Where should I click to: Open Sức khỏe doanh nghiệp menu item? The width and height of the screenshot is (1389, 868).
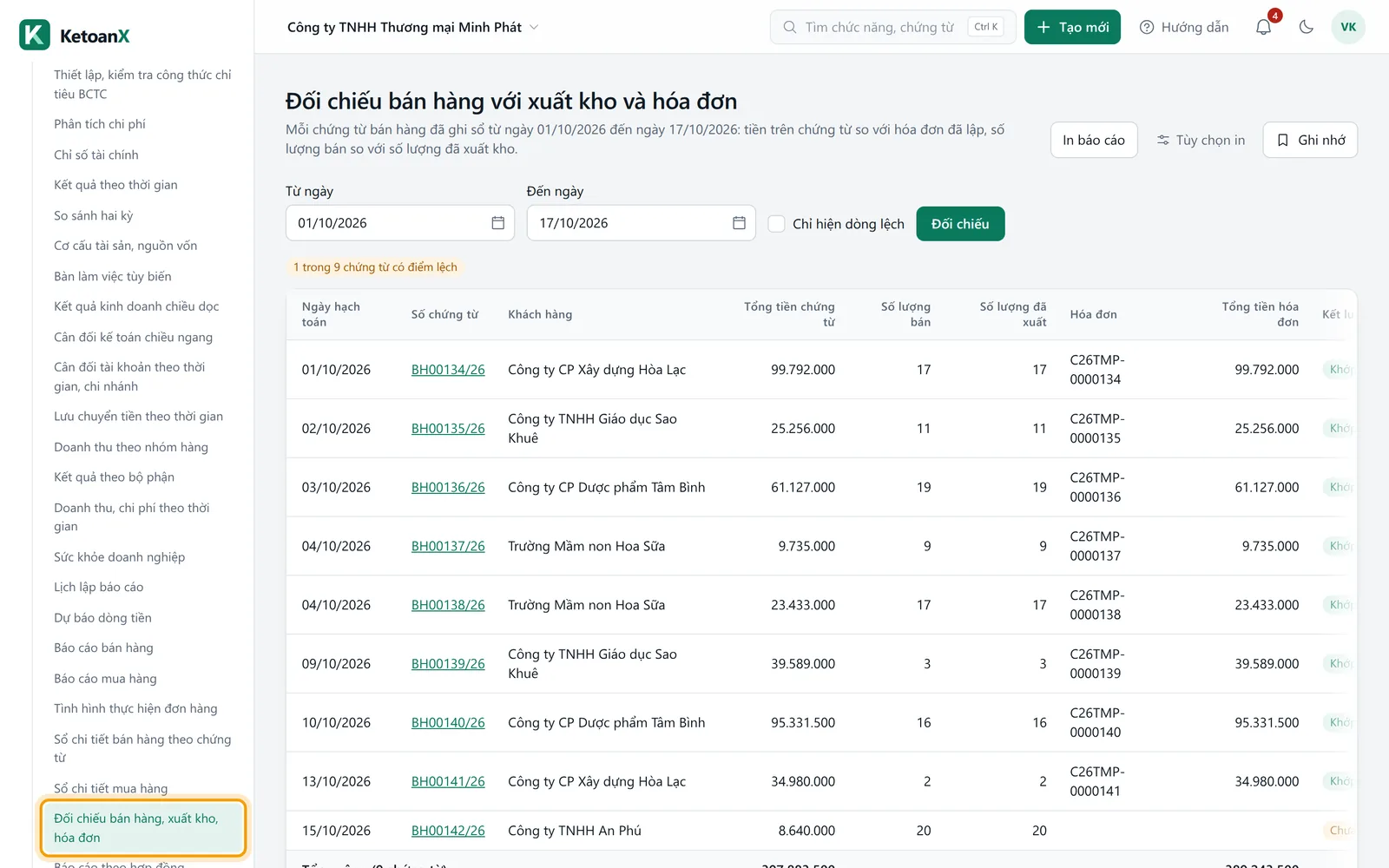[x=119, y=557]
